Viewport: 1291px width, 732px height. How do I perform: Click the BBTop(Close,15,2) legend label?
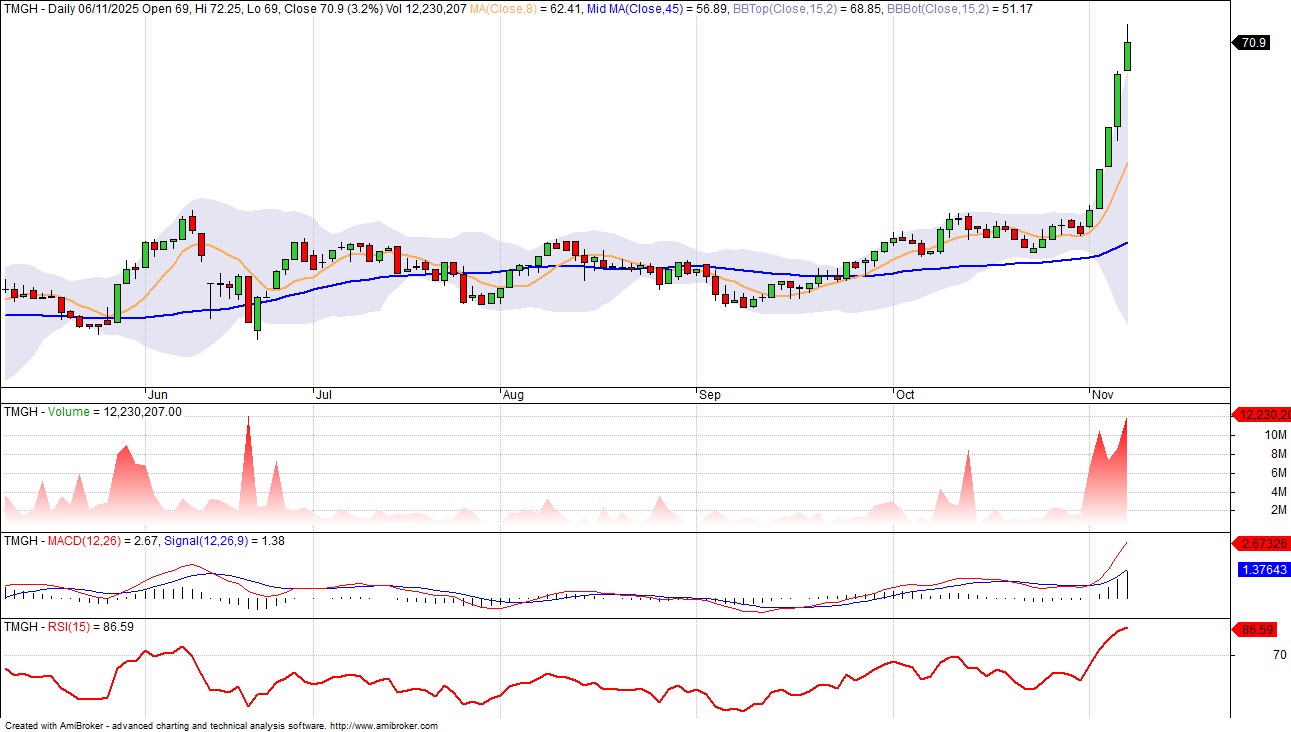point(788,9)
